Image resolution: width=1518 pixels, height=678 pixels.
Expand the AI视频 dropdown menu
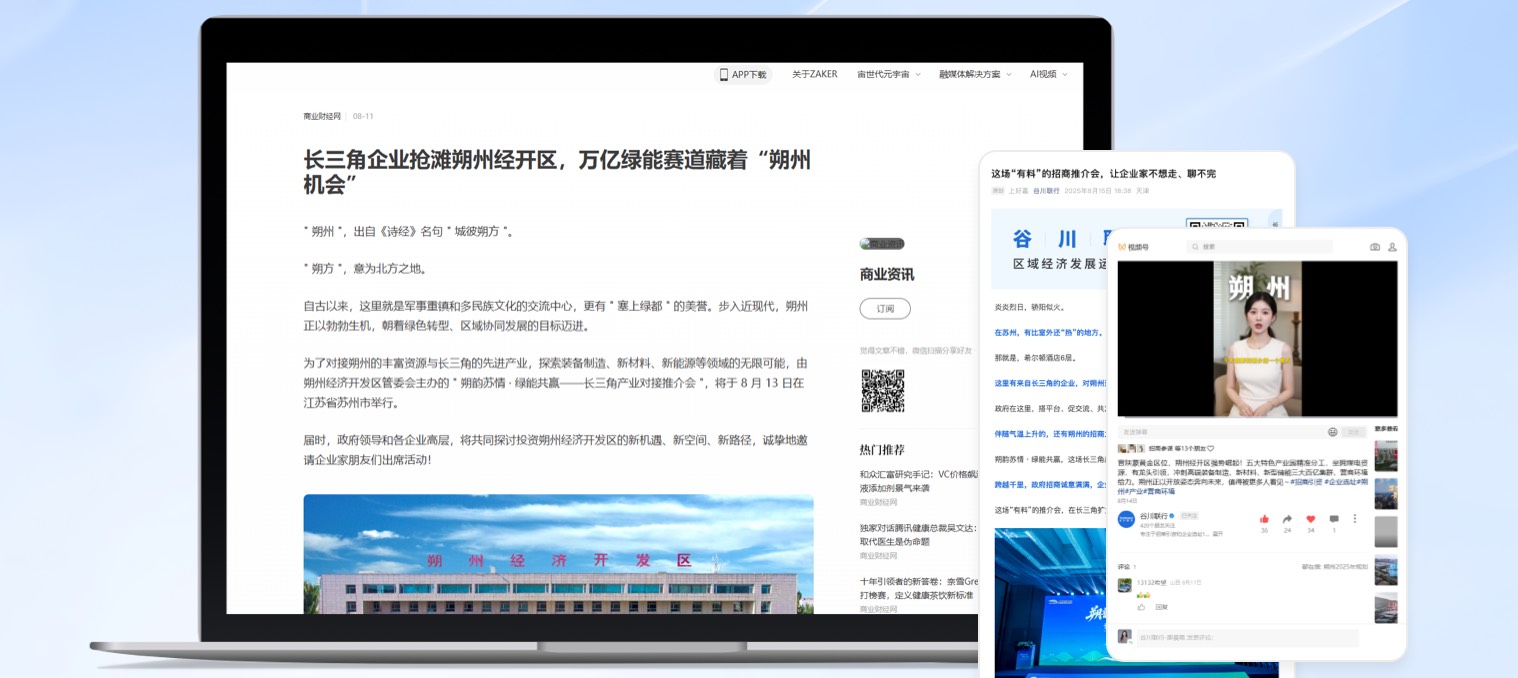1047,74
